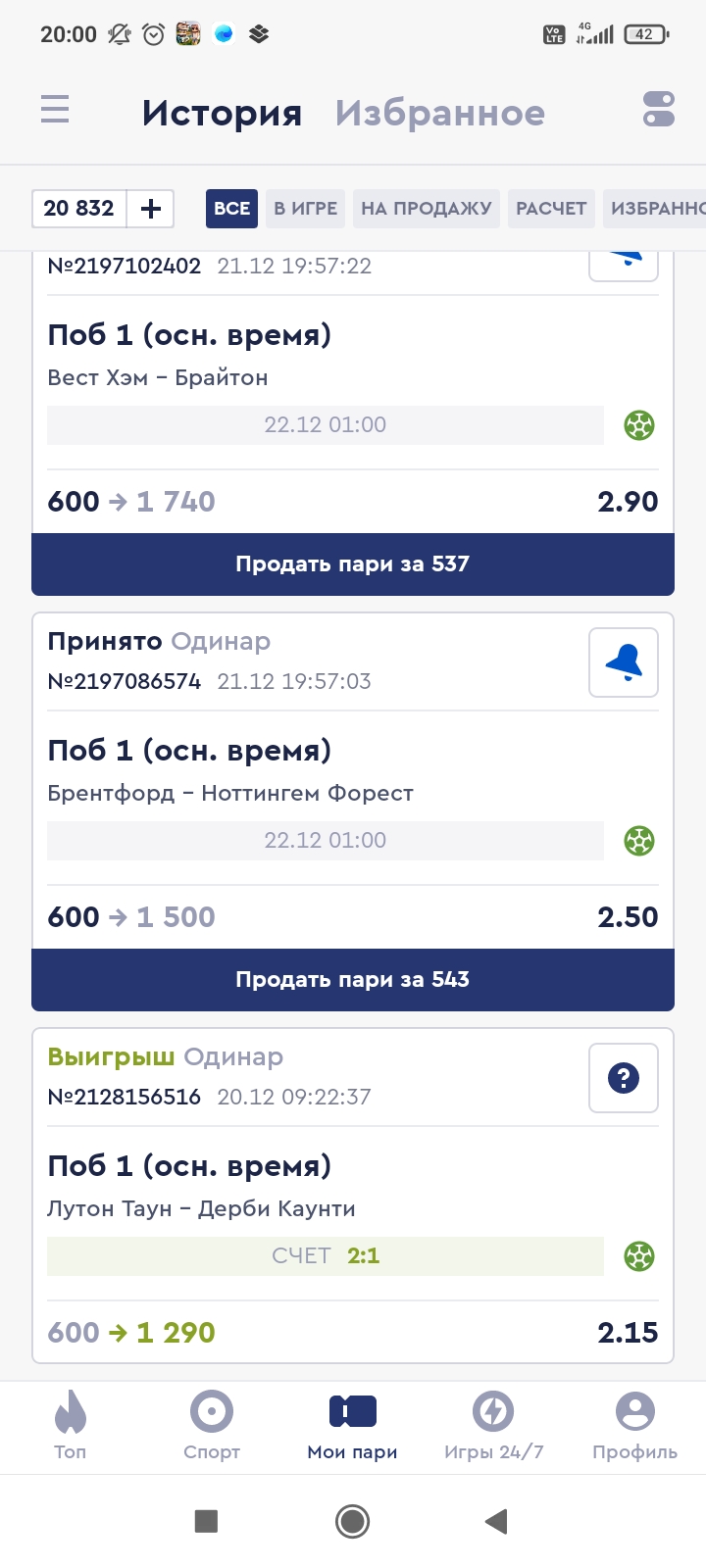The height and width of the screenshot is (1568, 706).
Task: Filter bets by В ИГРЕ
Action: coord(305,209)
